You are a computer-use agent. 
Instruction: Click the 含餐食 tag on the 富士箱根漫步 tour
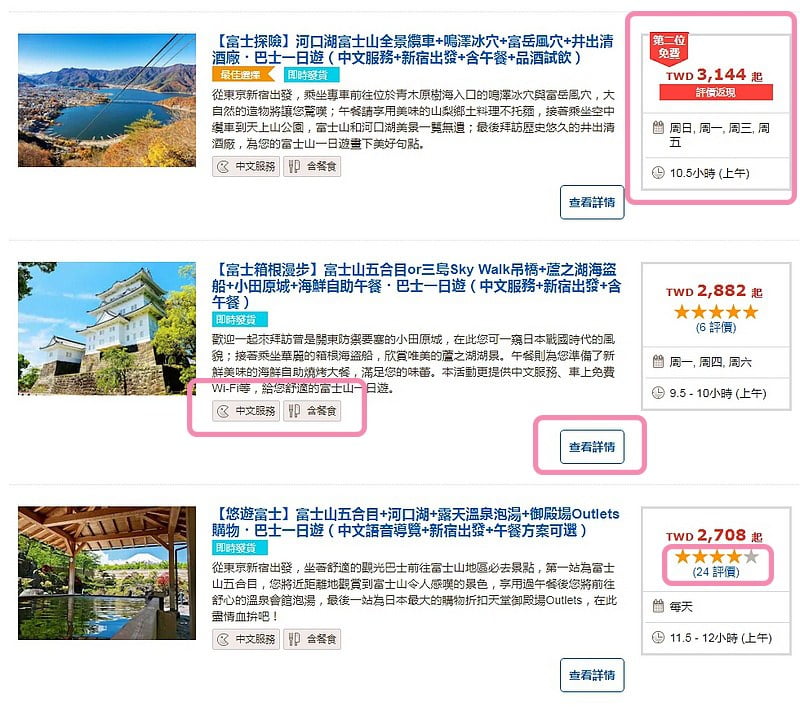tap(312, 411)
